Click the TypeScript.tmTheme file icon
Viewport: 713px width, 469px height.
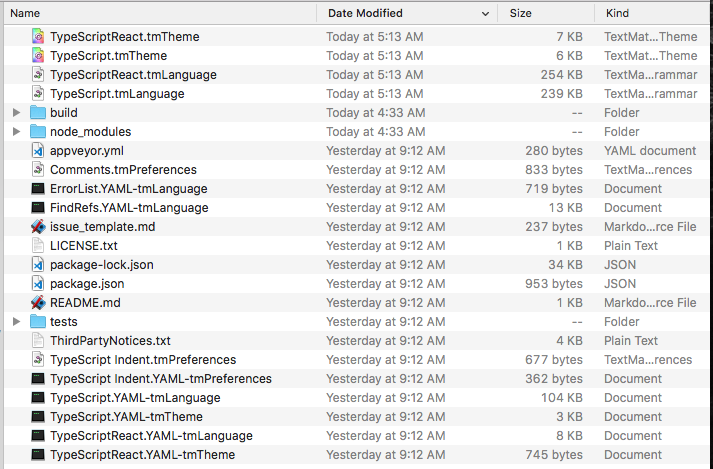point(38,55)
